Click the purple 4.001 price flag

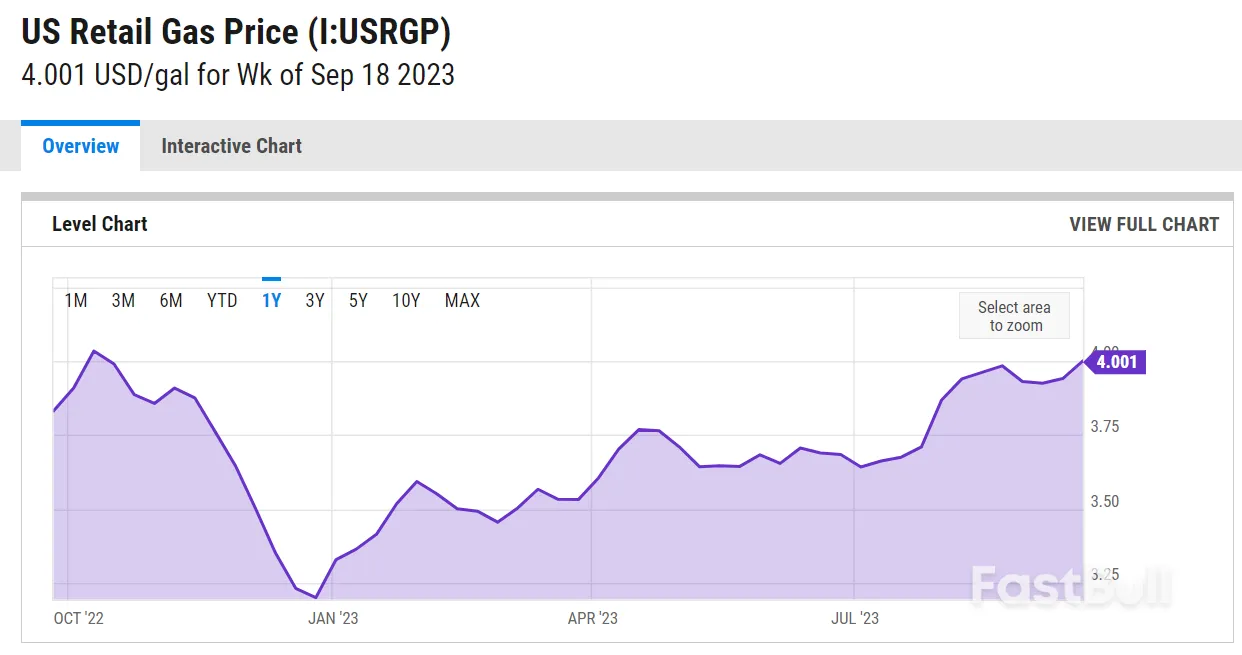tap(1116, 362)
